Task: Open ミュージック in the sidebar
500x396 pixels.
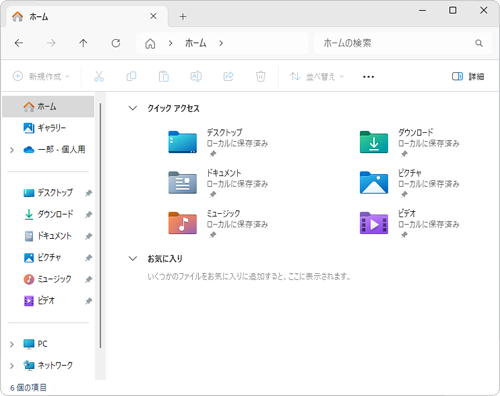Action: [47, 279]
